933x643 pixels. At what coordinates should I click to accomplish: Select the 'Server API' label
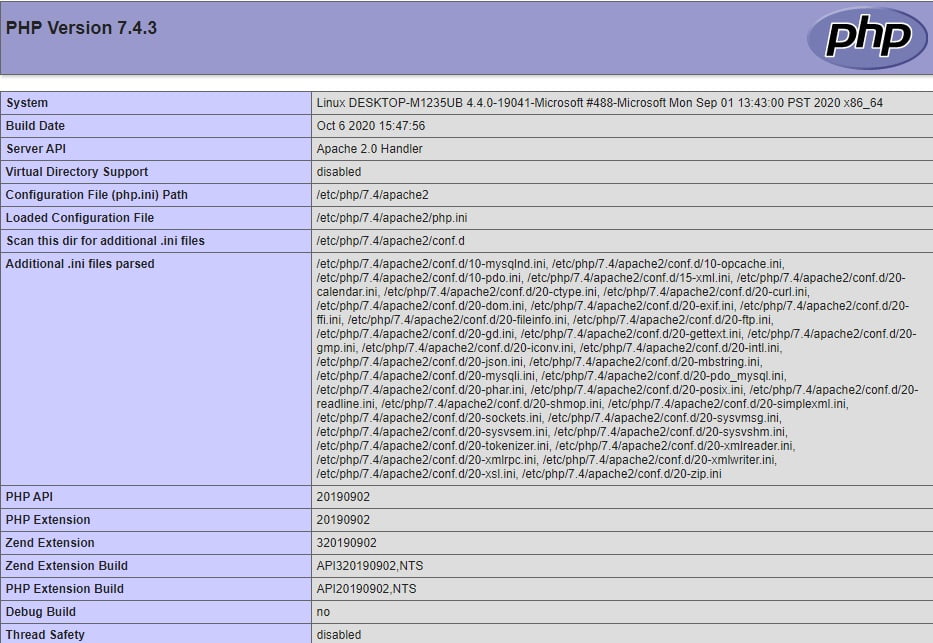click(x=36, y=149)
